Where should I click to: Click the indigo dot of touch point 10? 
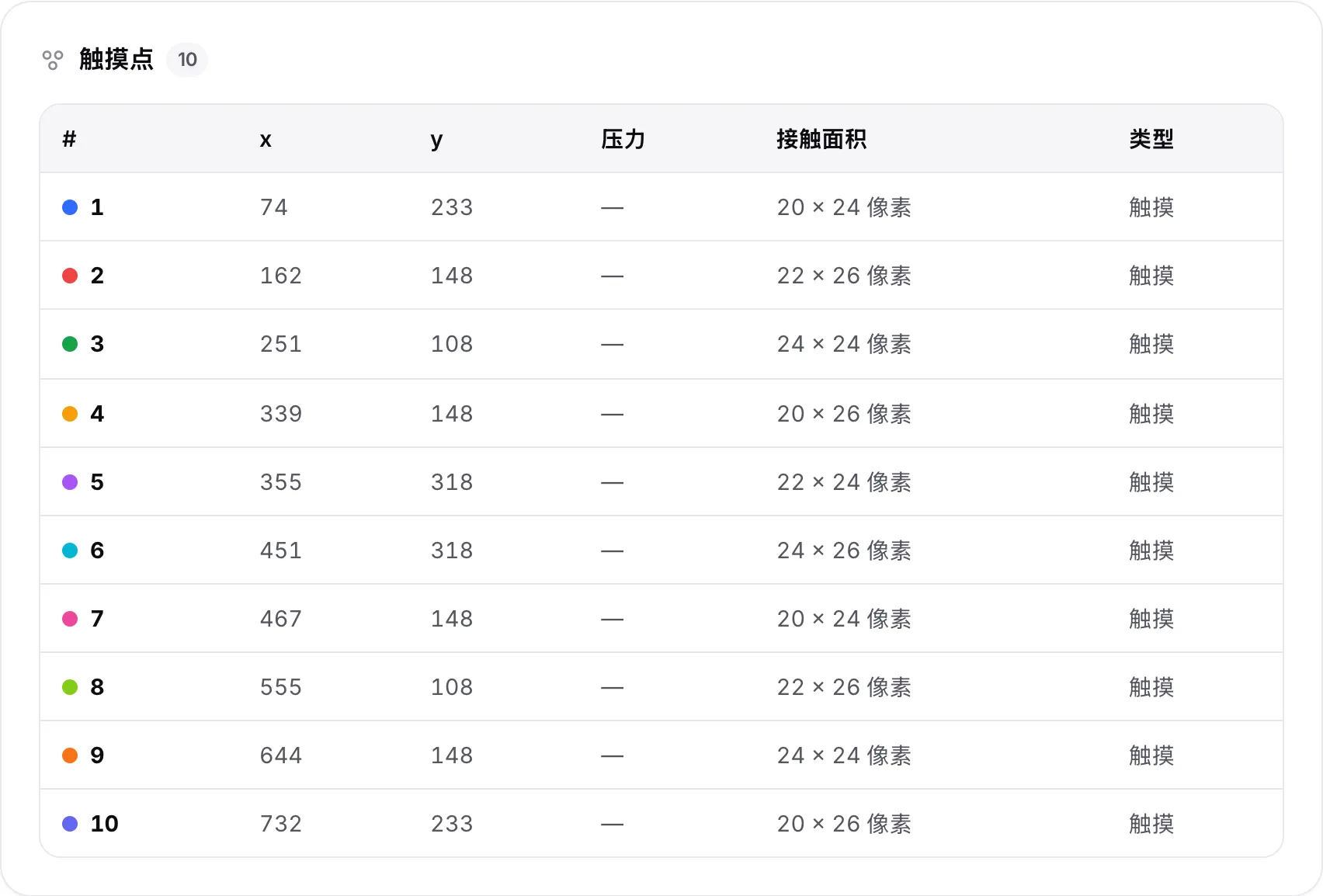[70, 824]
